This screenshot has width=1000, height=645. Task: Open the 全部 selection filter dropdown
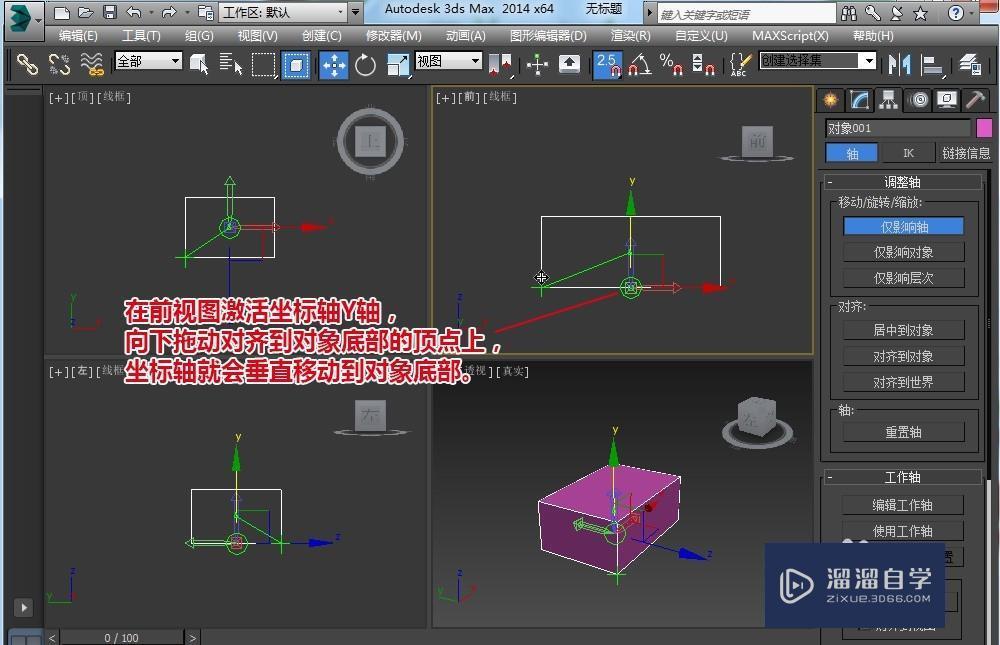pyautogui.click(x=147, y=60)
